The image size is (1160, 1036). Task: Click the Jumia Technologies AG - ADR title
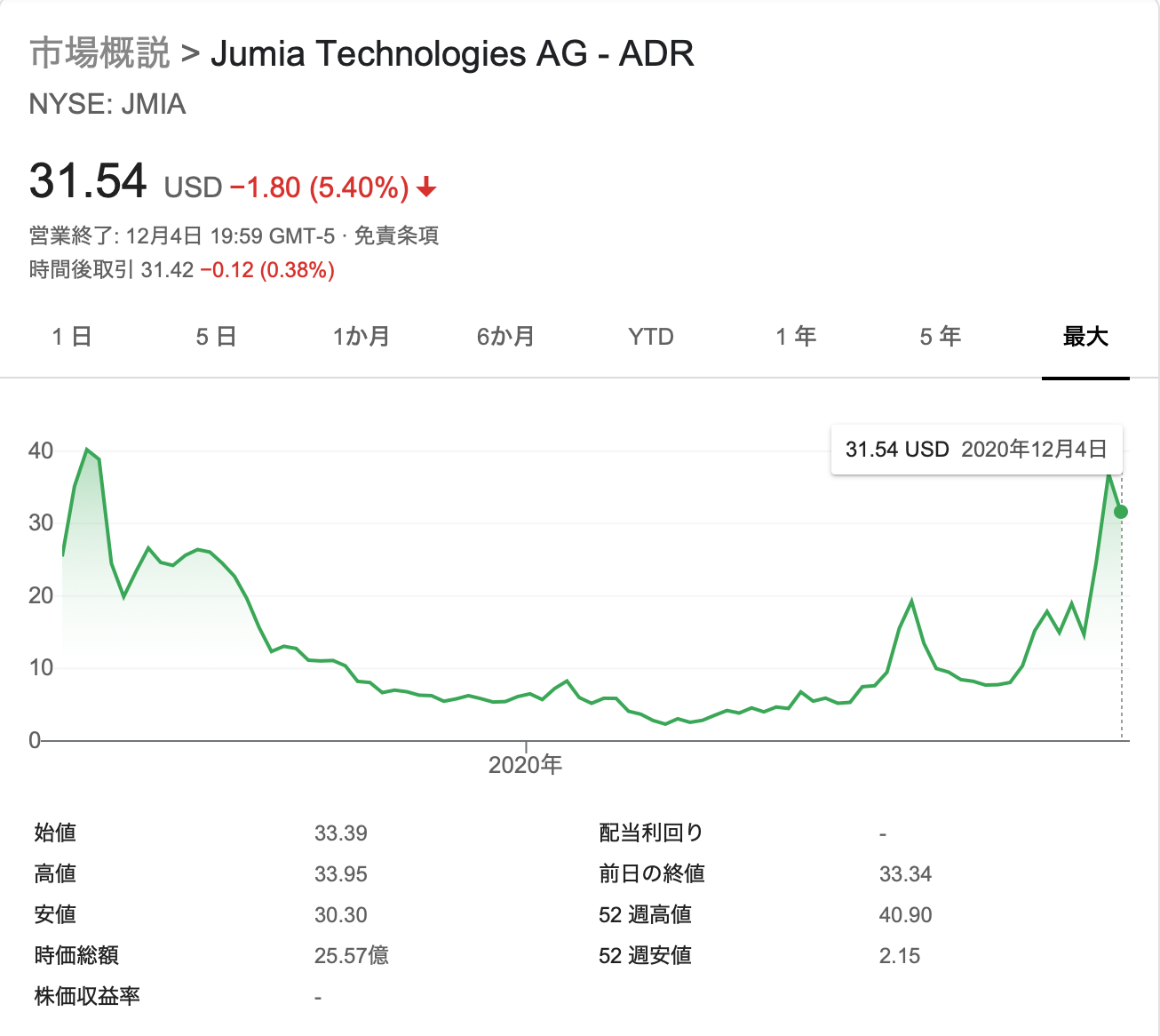[x=452, y=53]
